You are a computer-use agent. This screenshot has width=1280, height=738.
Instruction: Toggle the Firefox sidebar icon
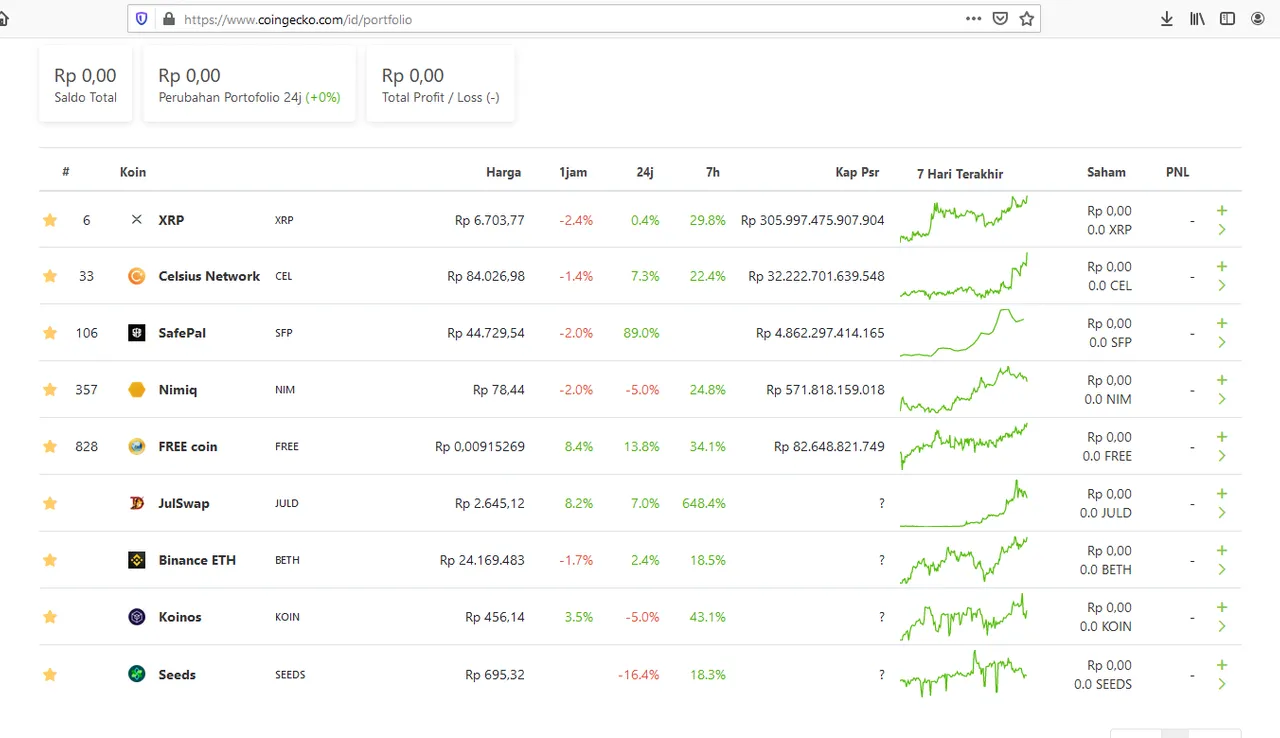point(1227,19)
